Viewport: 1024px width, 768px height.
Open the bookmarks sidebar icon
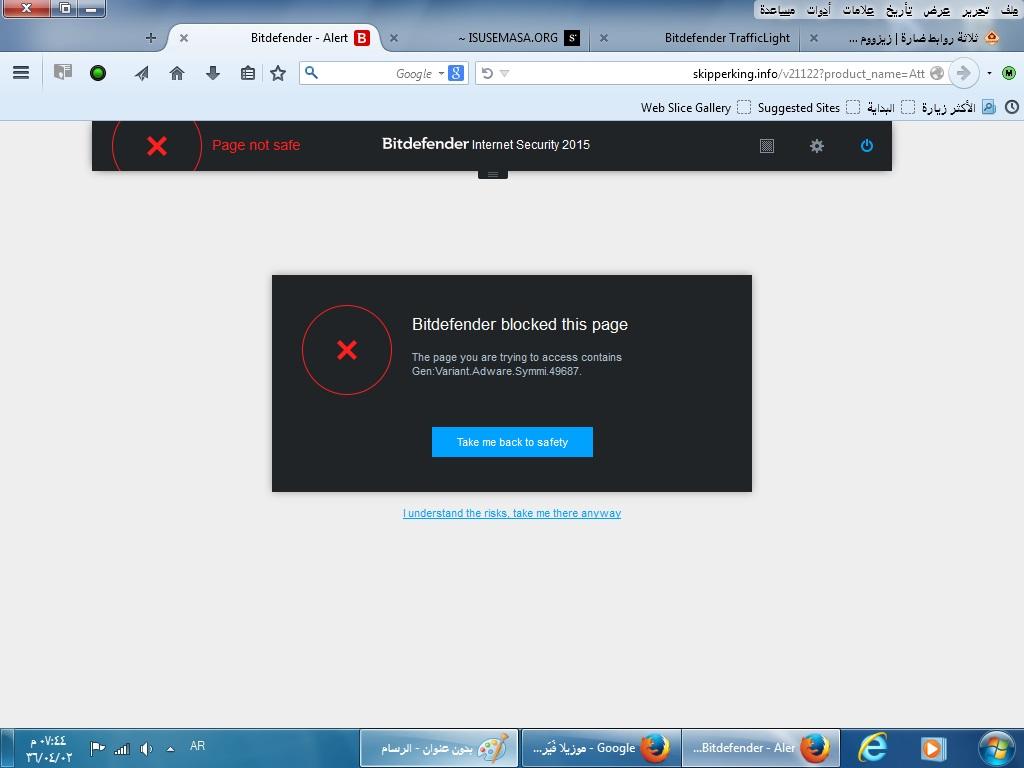[63, 72]
